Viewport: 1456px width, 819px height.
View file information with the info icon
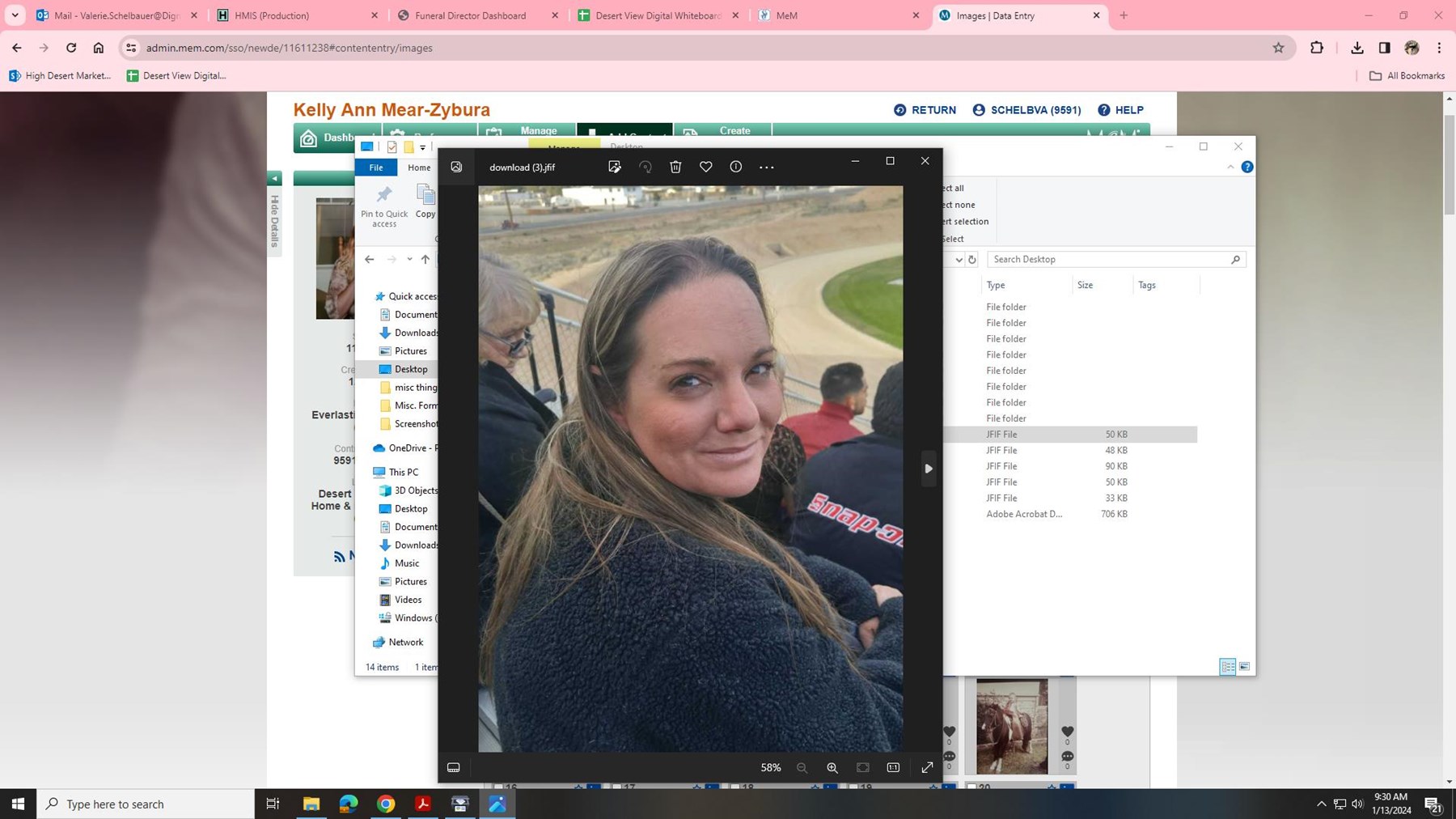click(734, 167)
